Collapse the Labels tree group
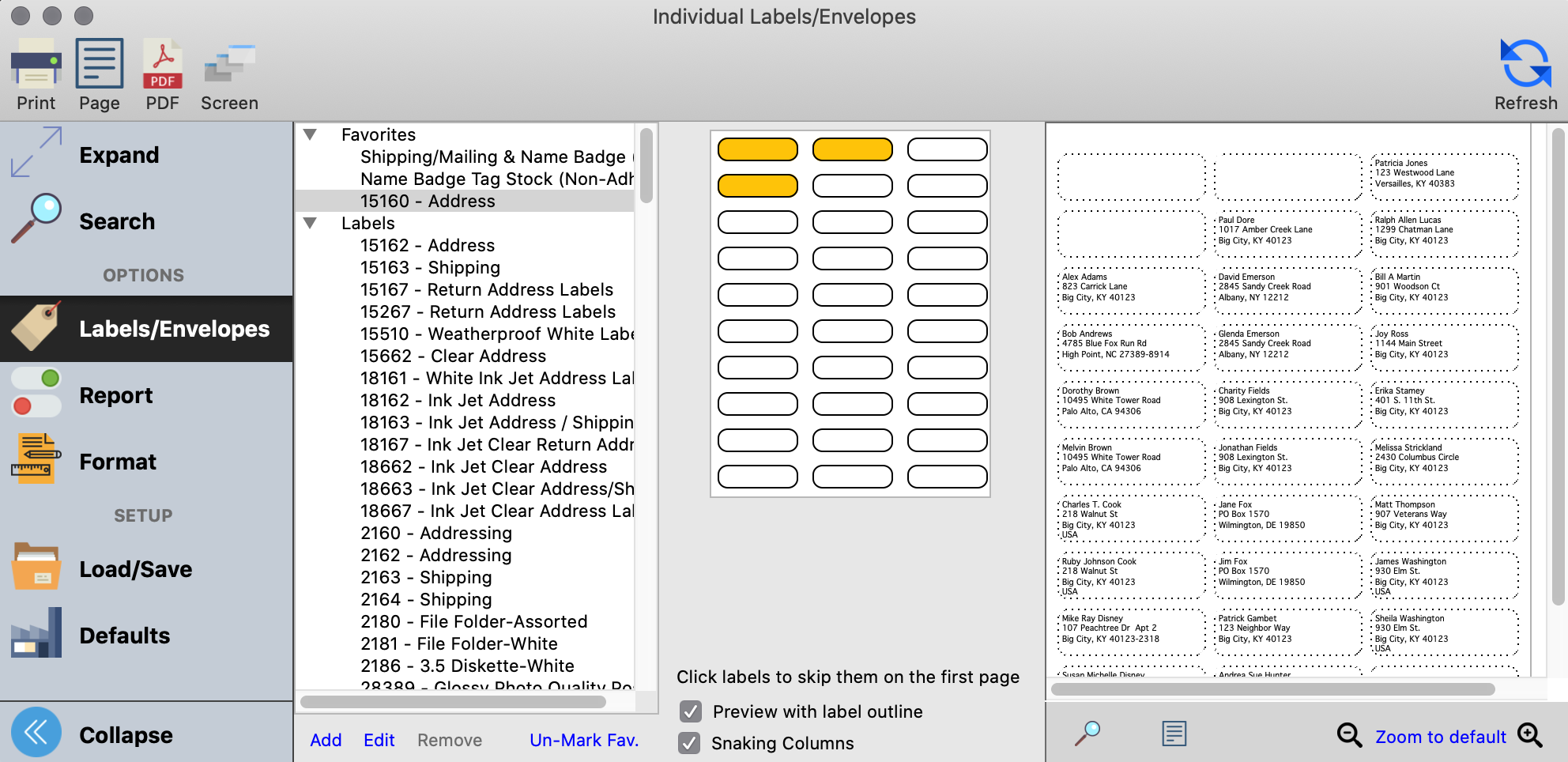The width and height of the screenshot is (1568, 762). 311,223
